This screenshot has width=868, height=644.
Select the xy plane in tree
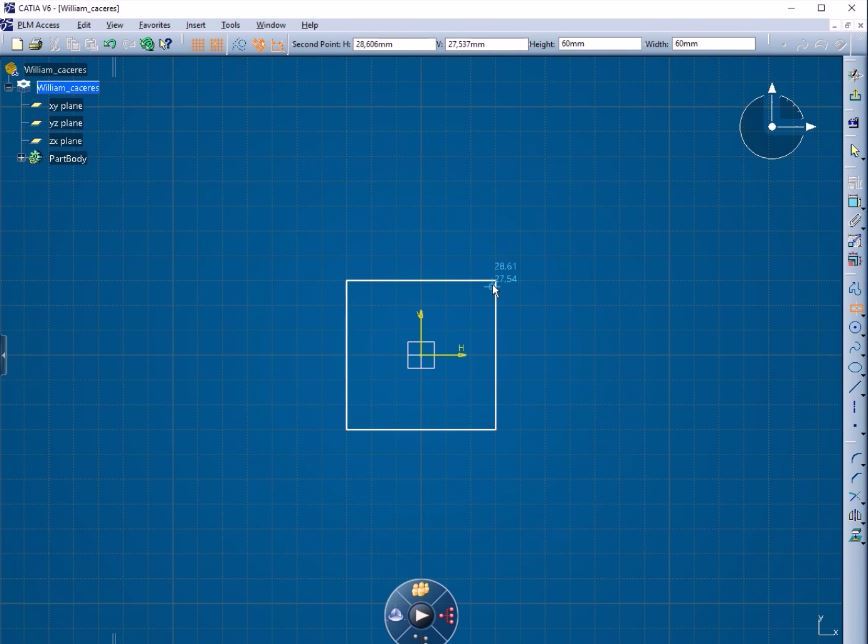[65, 105]
